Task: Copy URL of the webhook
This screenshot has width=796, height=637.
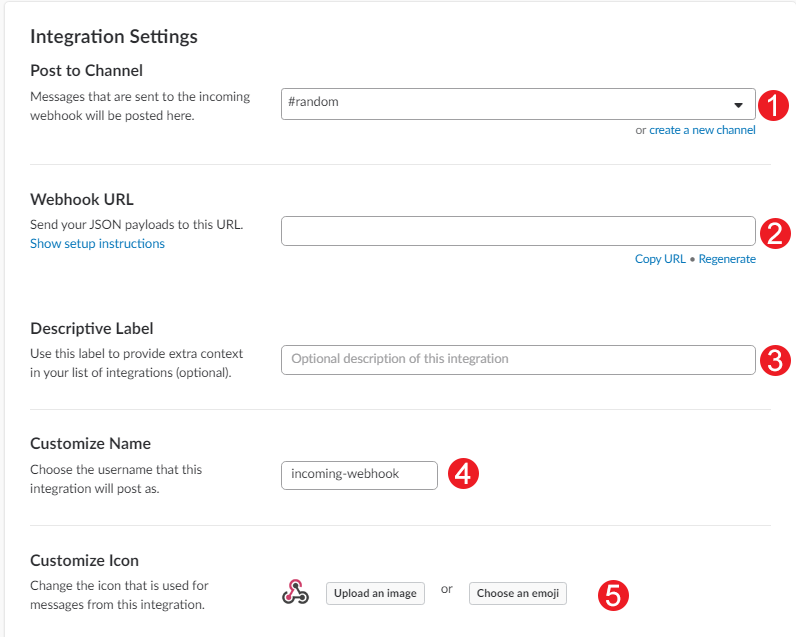Action: [x=660, y=259]
